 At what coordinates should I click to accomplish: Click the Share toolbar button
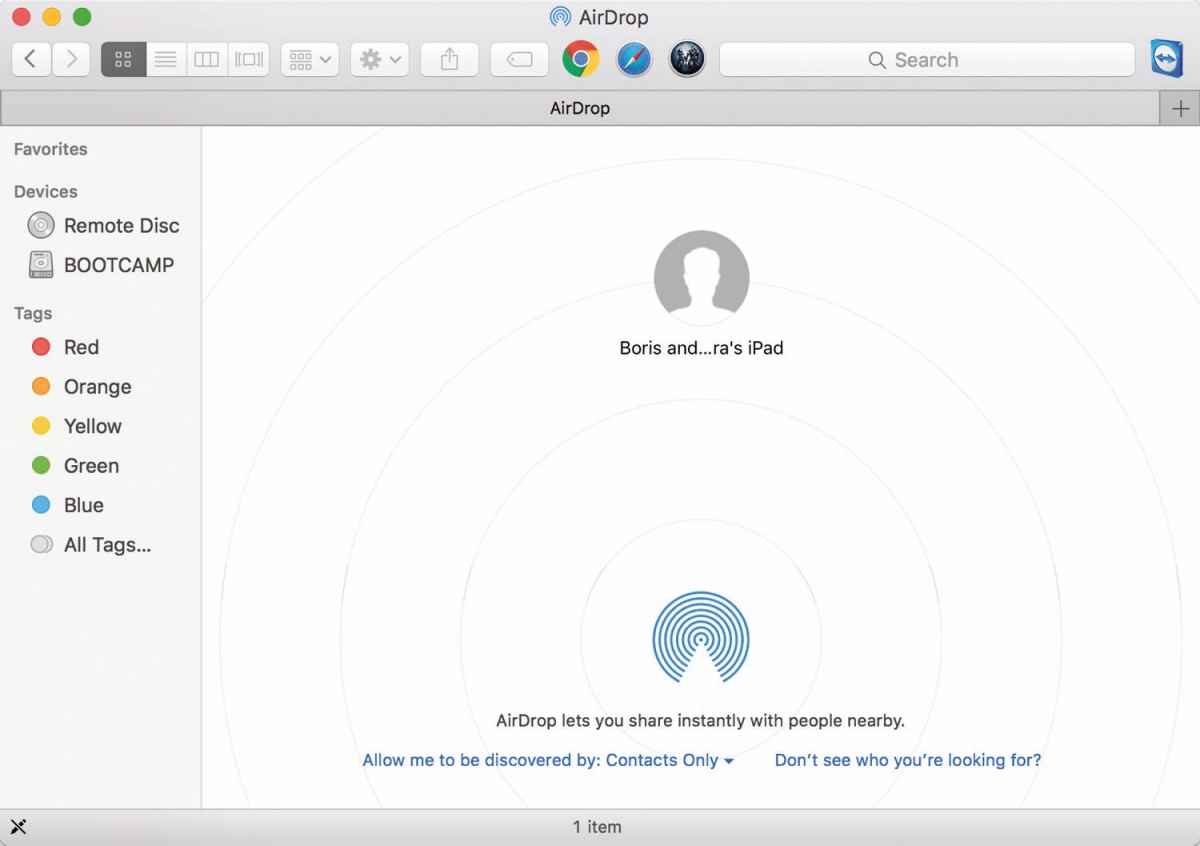450,59
